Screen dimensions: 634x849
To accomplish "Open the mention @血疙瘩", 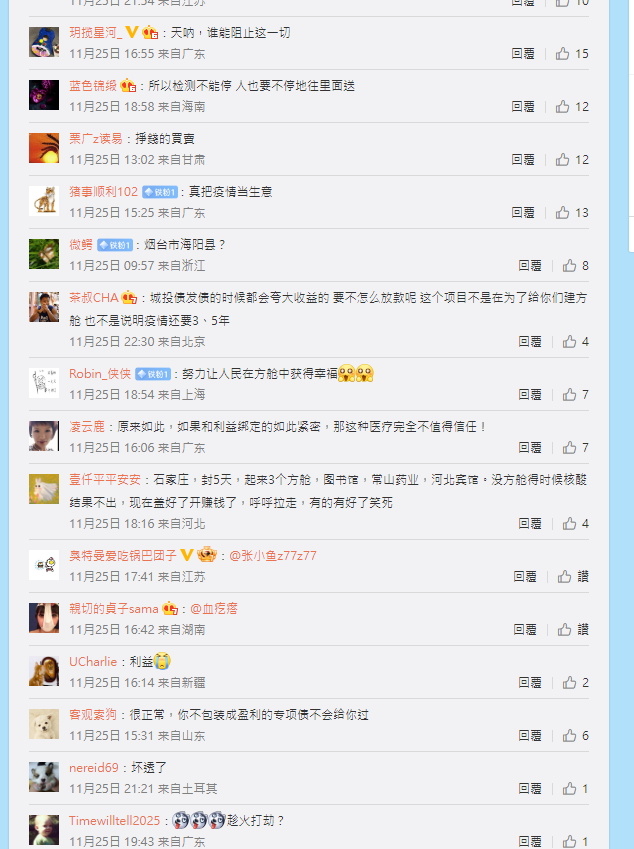I will coord(214,609).
